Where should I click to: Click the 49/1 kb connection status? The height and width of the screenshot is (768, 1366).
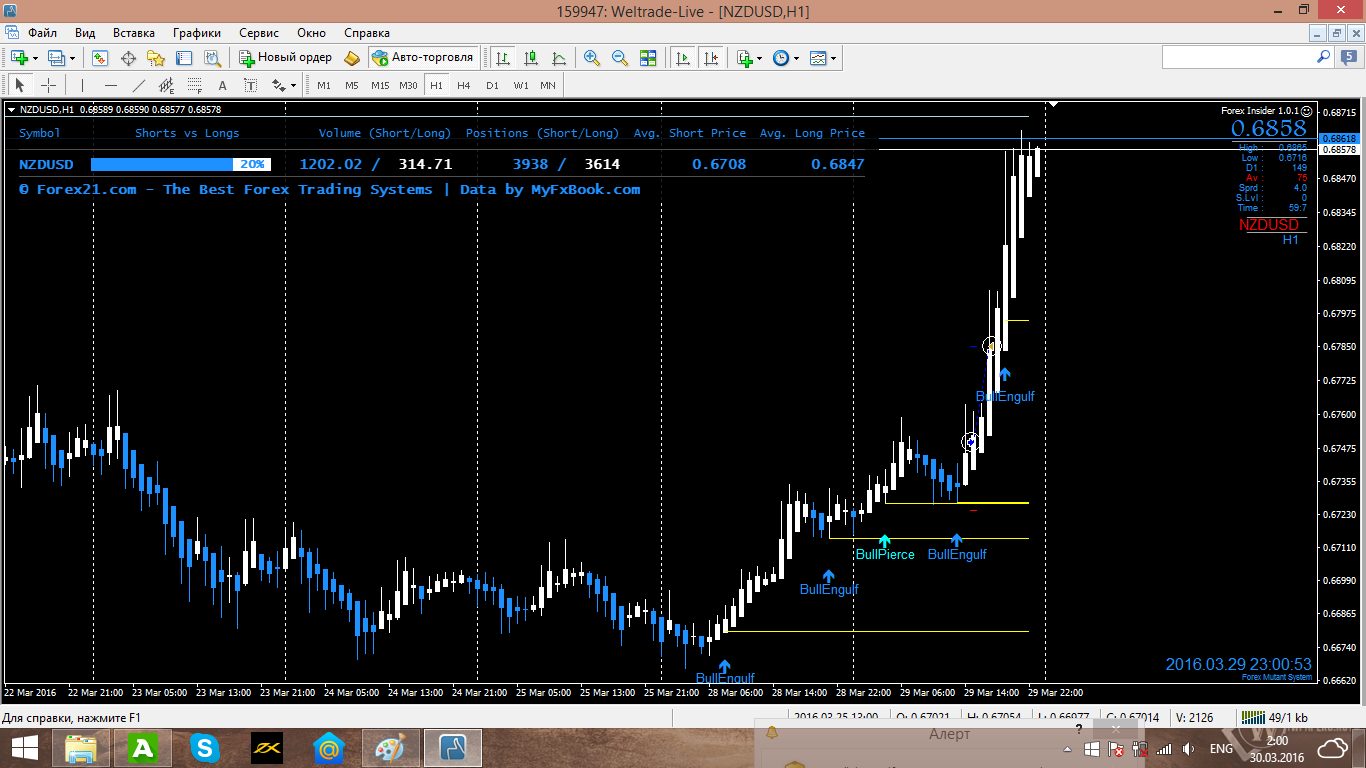click(1275, 717)
